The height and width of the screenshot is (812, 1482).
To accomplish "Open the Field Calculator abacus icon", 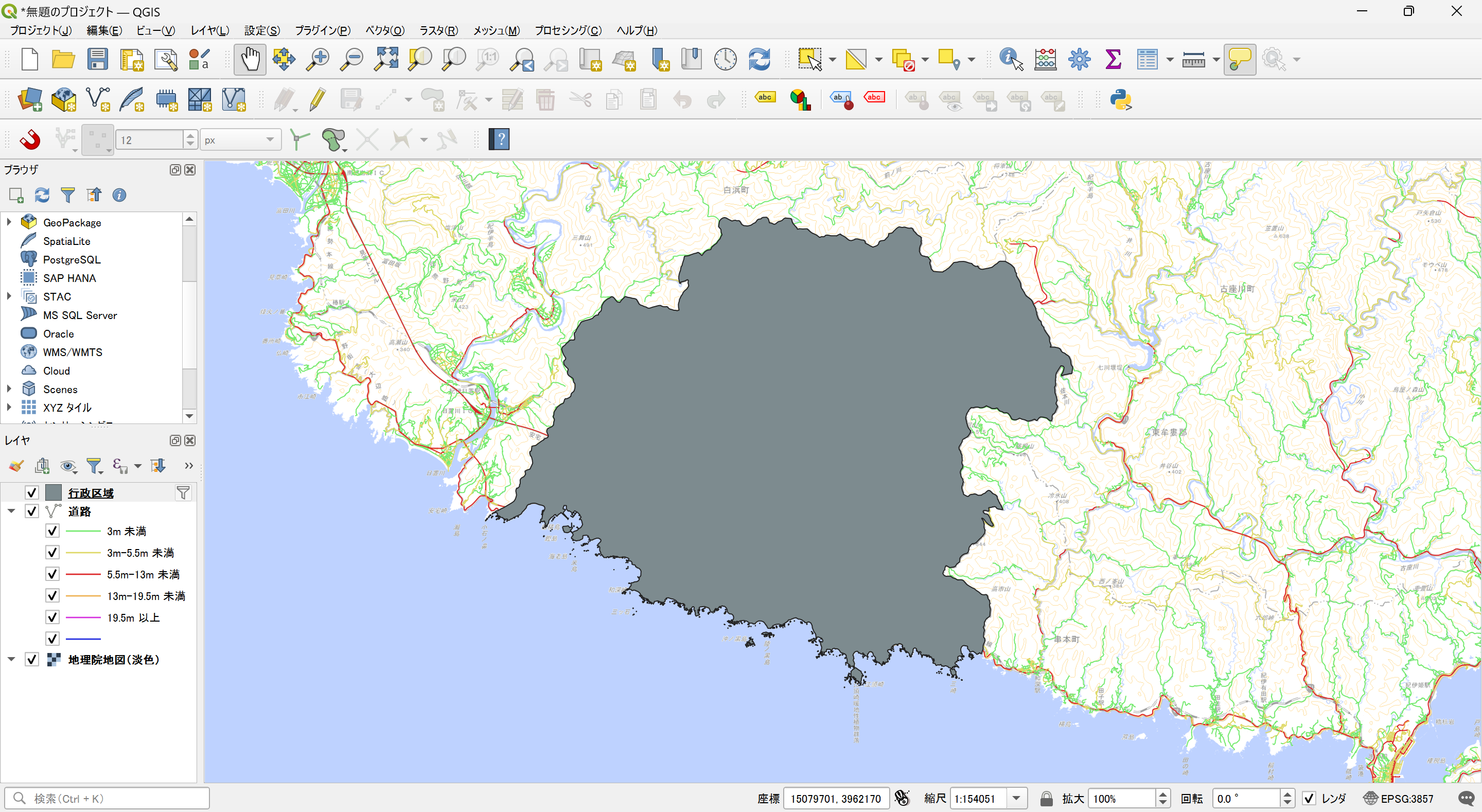I will pyautogui.click(x=1045, y=59).
